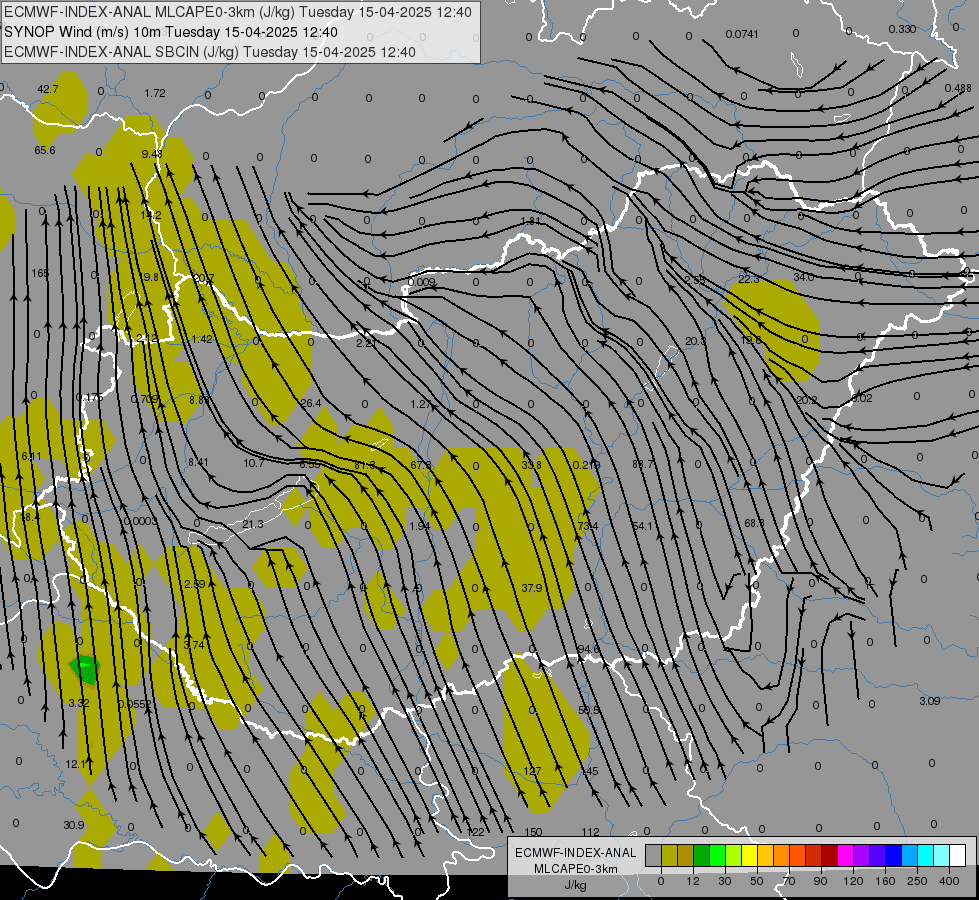
Task: Click the legend title MLCAPE0-3km
Action: 576,869
